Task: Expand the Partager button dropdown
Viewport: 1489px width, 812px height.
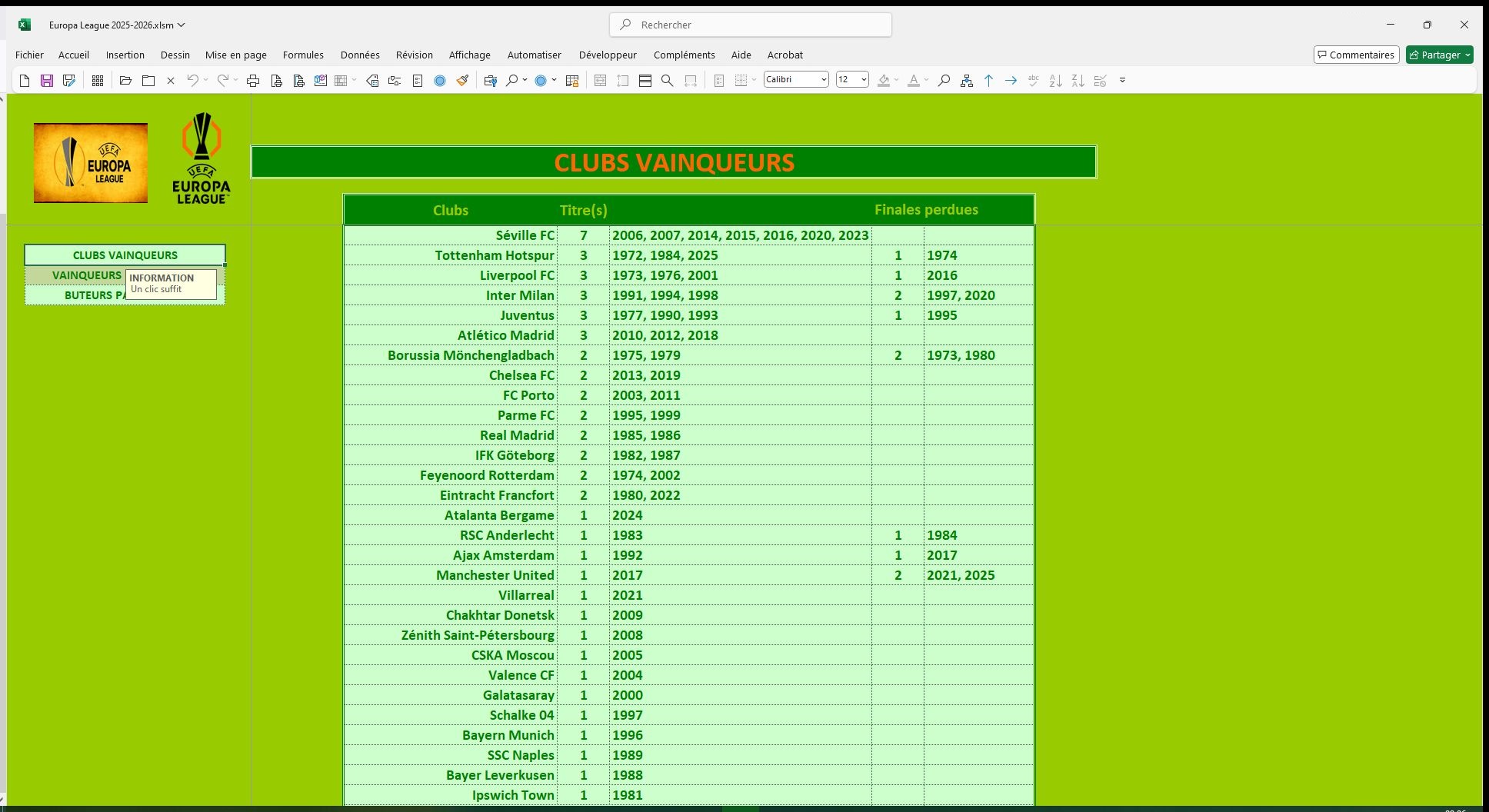Action: pos(1467,55)
